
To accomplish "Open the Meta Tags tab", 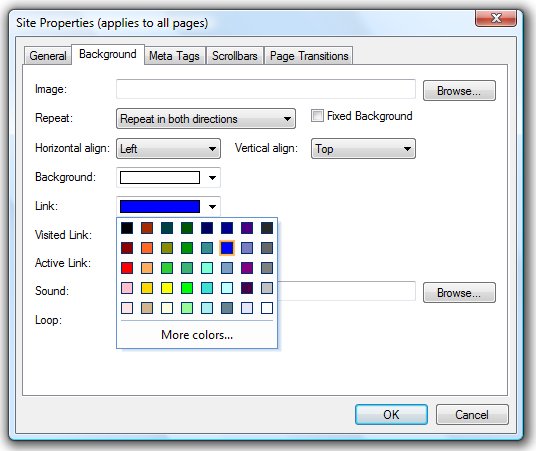I will (174, 55).
